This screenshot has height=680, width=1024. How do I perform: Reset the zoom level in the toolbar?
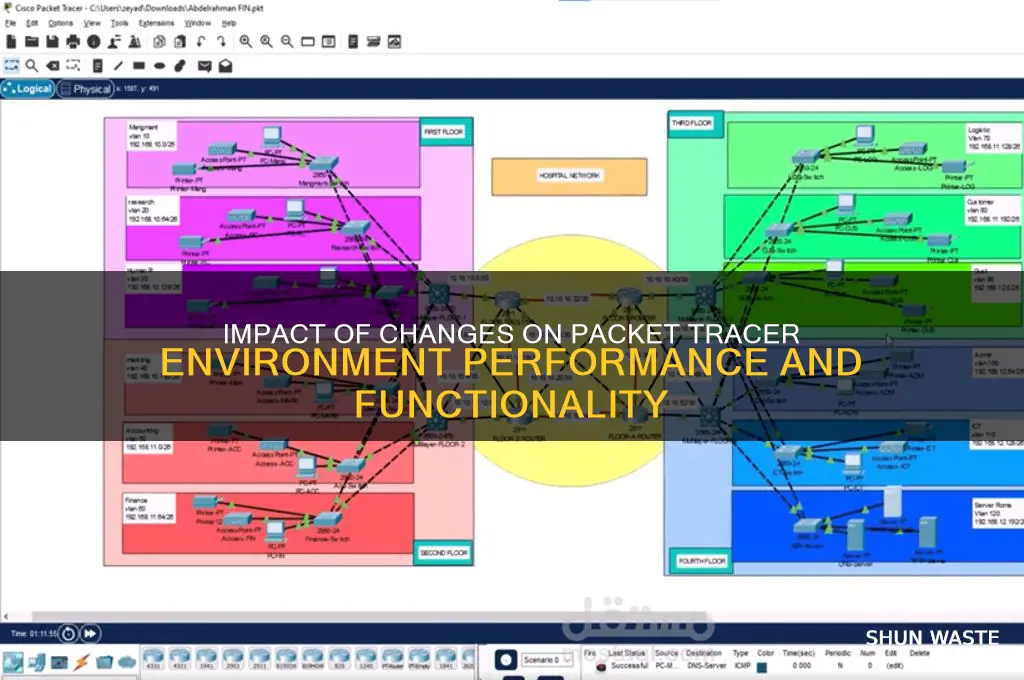[x=266, y=42]
